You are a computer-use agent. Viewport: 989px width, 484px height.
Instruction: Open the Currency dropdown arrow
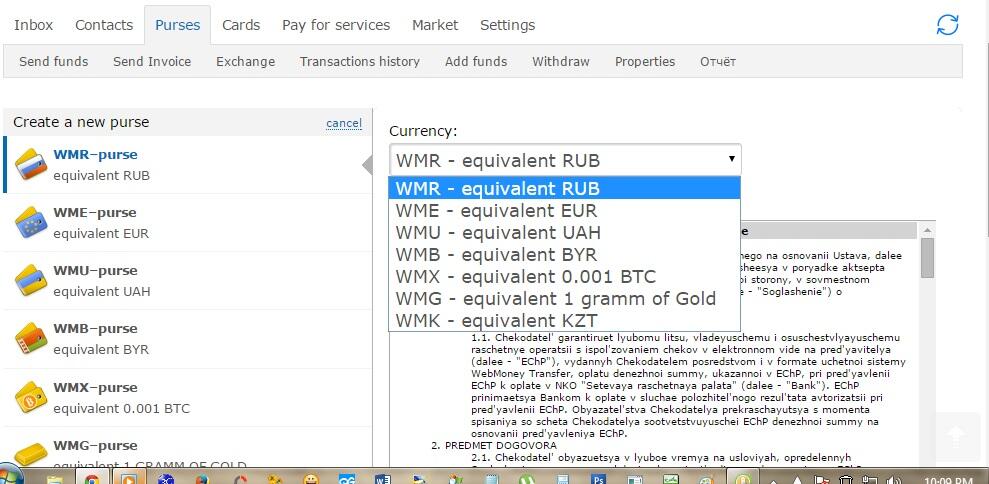(731, 159)
